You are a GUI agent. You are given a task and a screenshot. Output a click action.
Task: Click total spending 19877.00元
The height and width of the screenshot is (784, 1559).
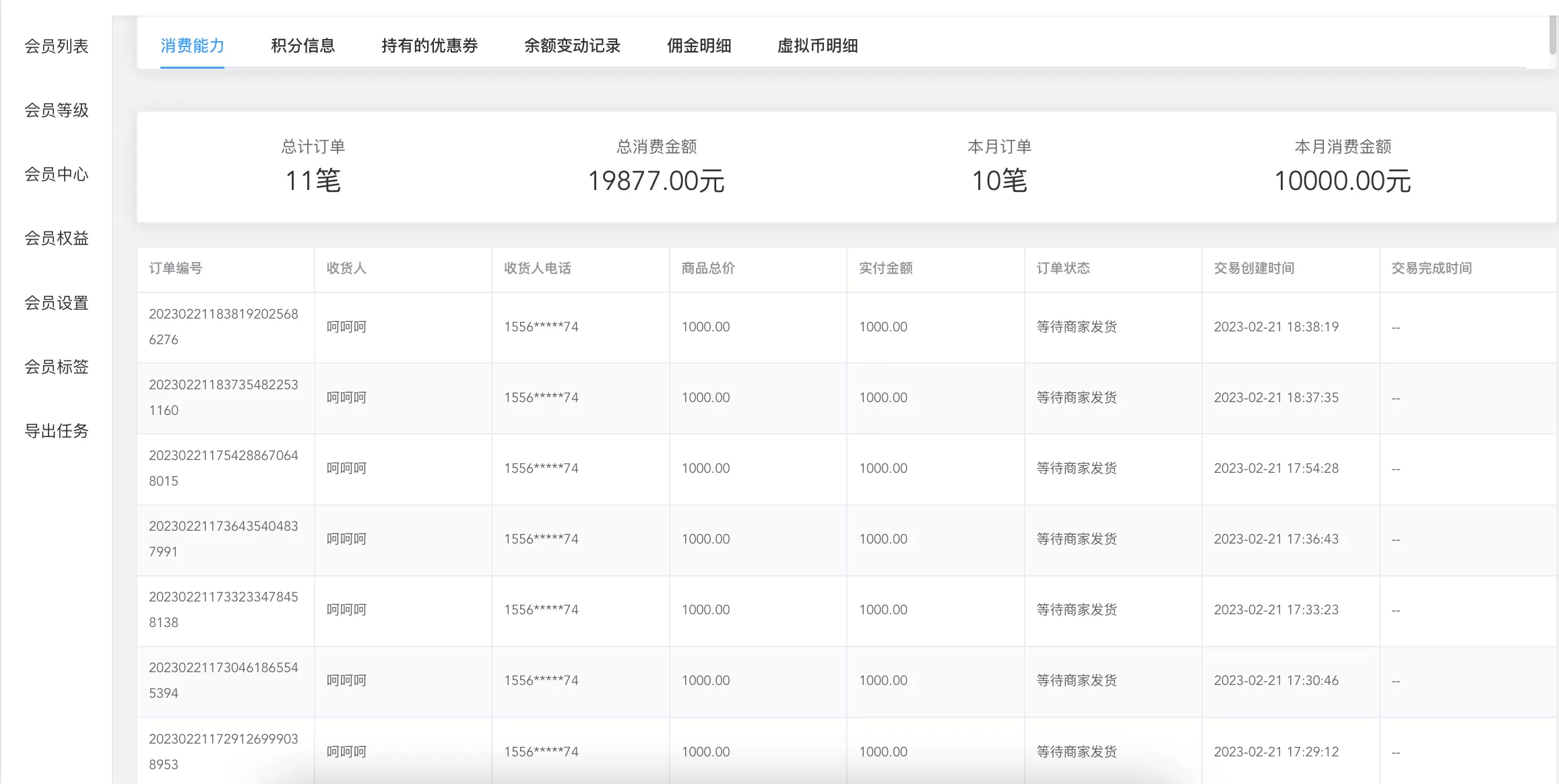(656, 181)
